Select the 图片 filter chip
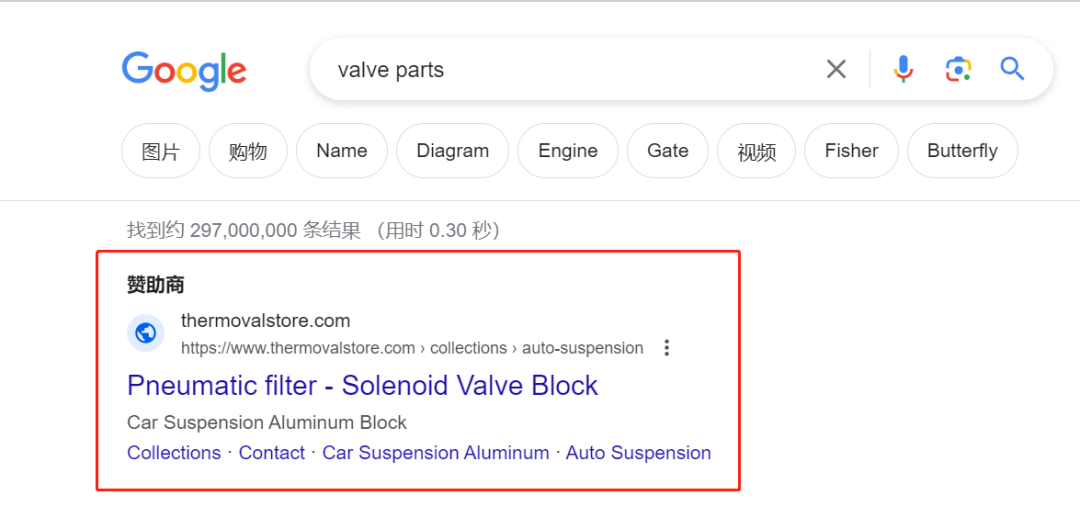 [160, 151]
